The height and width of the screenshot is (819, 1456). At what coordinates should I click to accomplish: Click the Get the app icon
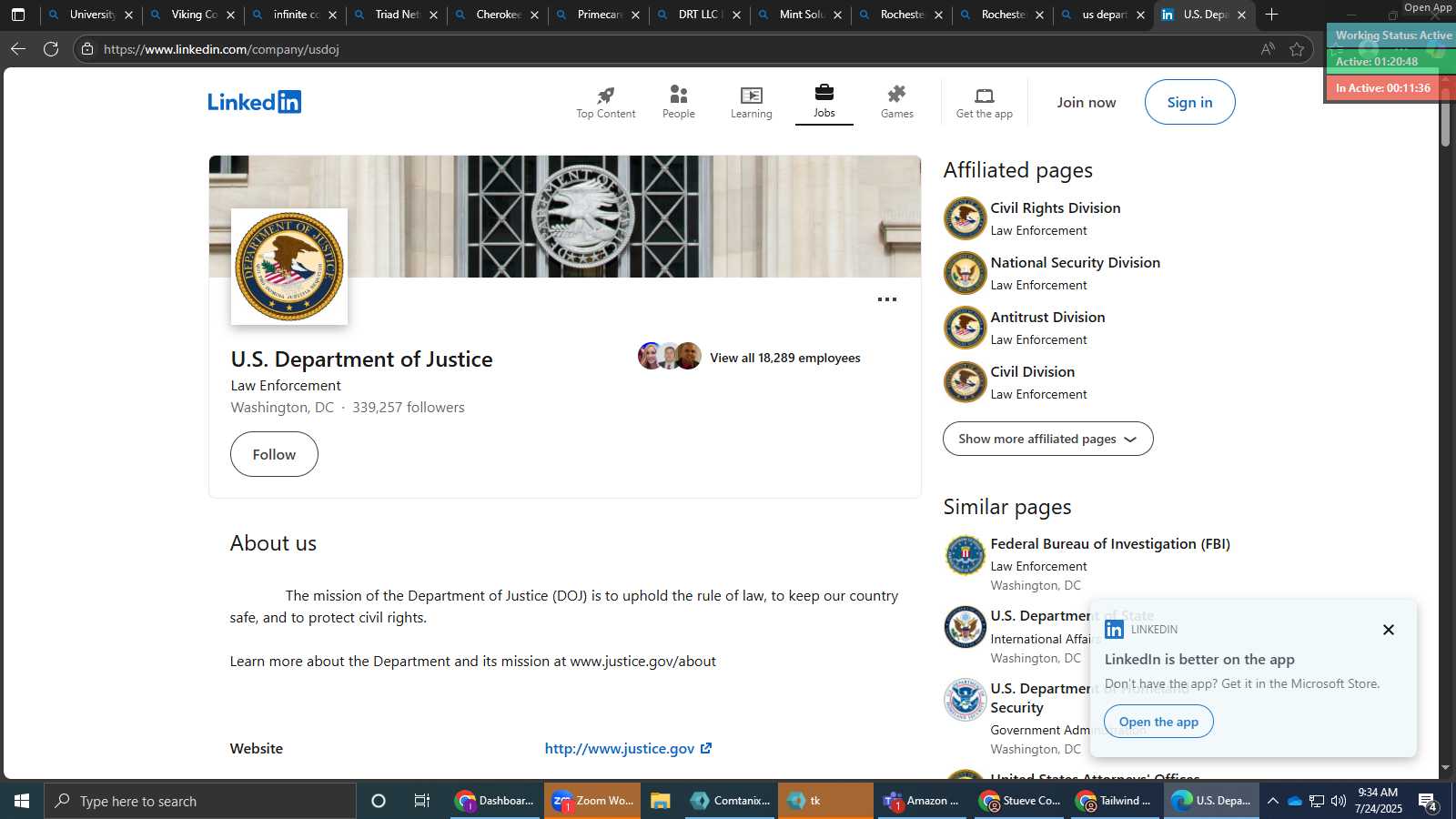point(984,102)
